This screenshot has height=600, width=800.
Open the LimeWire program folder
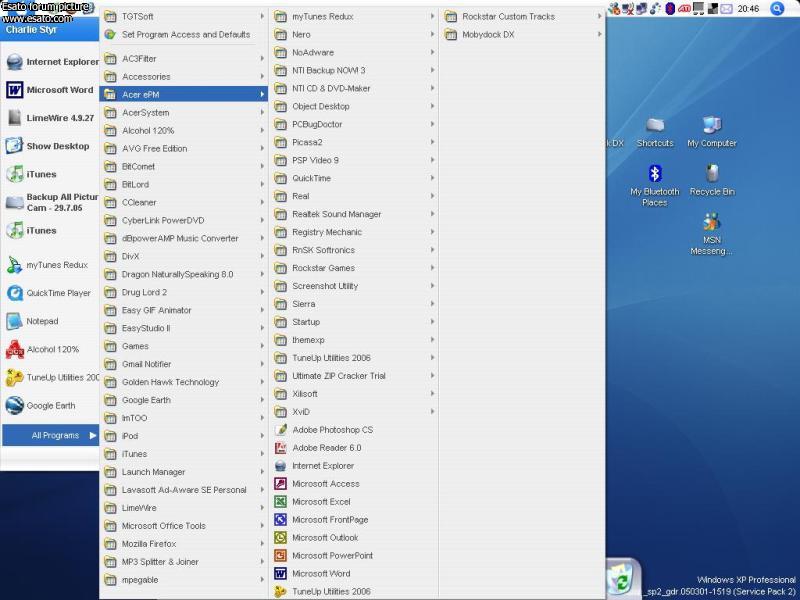184,508
